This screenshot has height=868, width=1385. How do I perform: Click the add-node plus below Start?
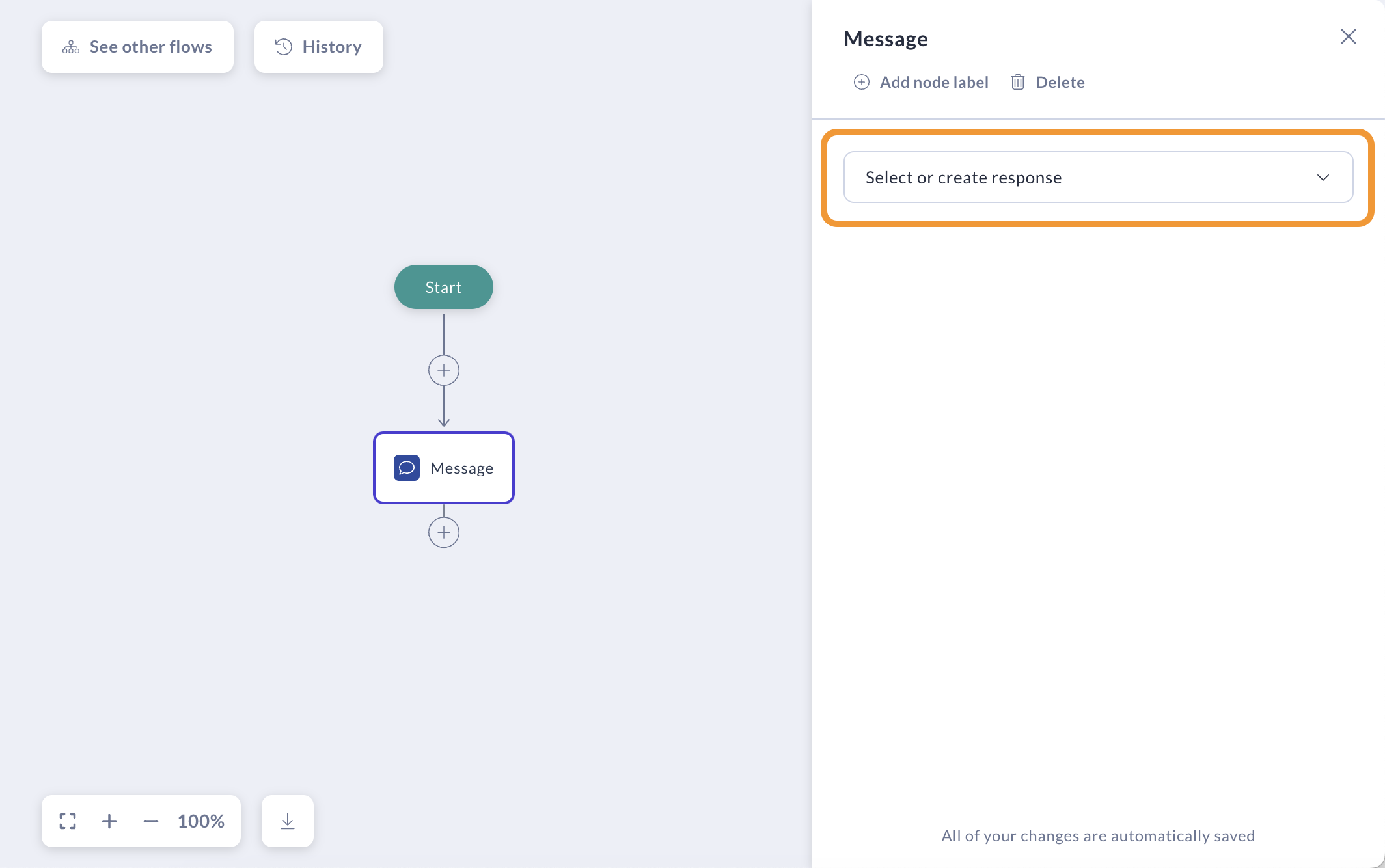(444, 370)
